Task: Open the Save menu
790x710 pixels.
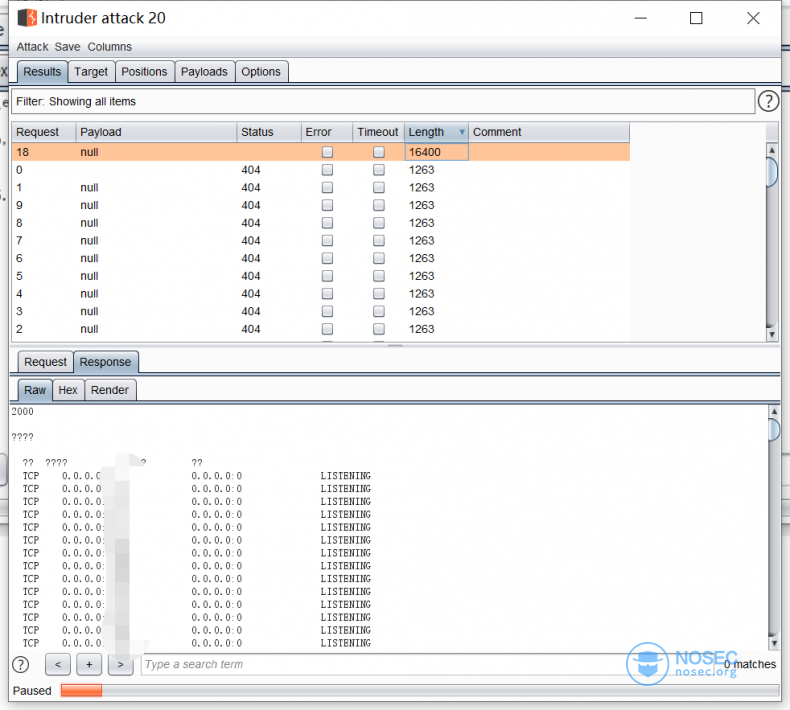Action: [x=68, y=47]
